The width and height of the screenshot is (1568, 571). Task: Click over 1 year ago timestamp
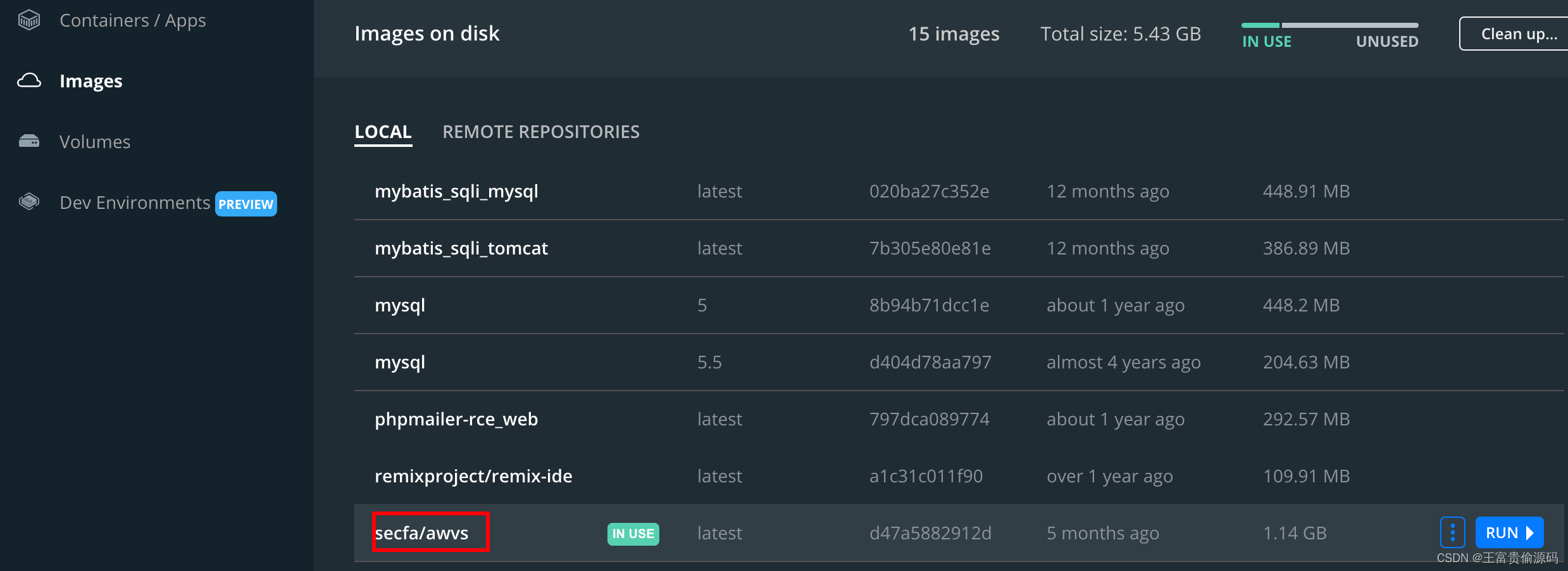click(1109, 477)
